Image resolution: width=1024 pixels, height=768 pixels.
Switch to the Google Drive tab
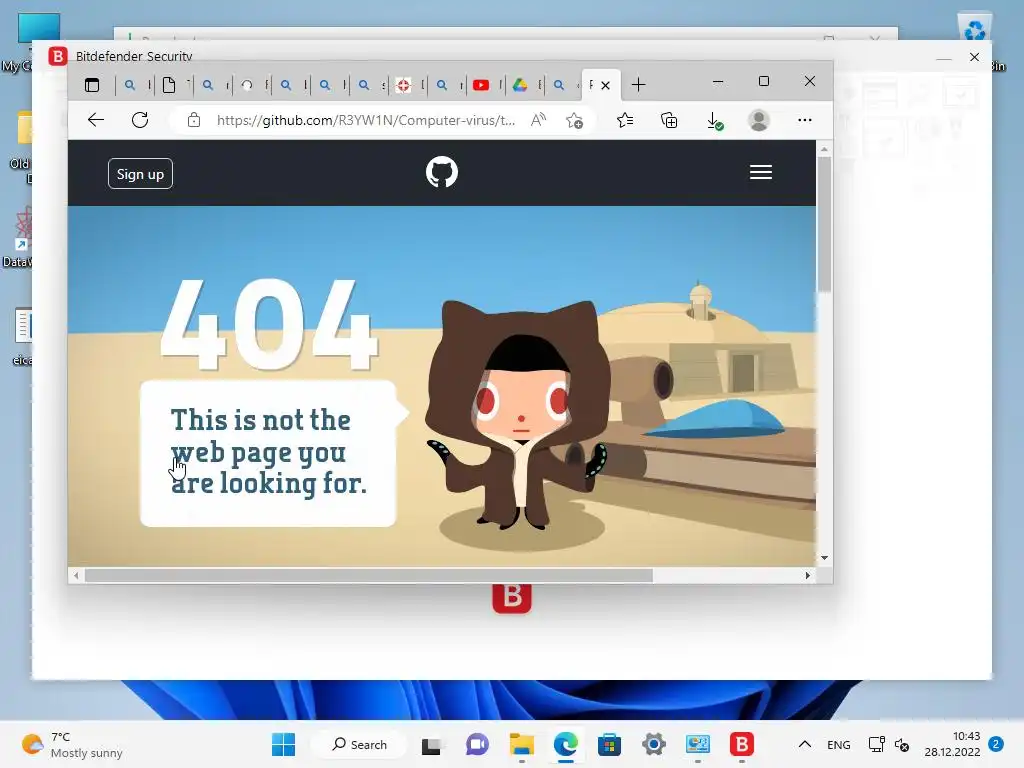coord(520,85)
